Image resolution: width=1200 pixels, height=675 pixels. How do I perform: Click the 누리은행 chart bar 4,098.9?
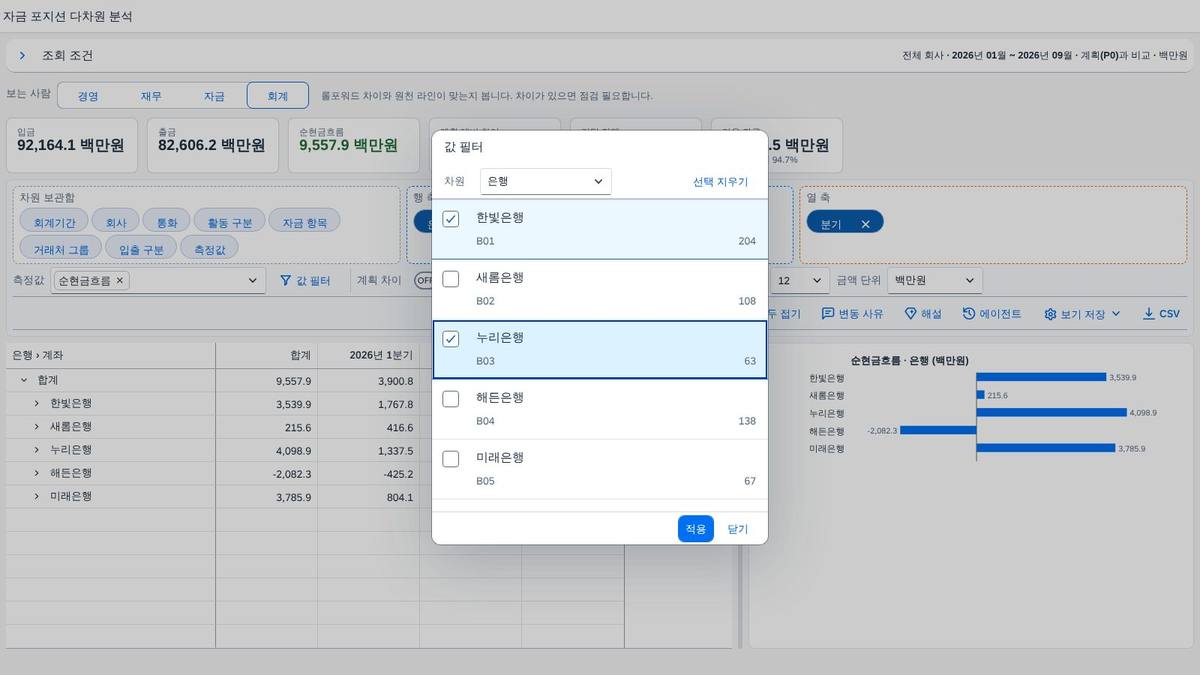coord(1051,413)
